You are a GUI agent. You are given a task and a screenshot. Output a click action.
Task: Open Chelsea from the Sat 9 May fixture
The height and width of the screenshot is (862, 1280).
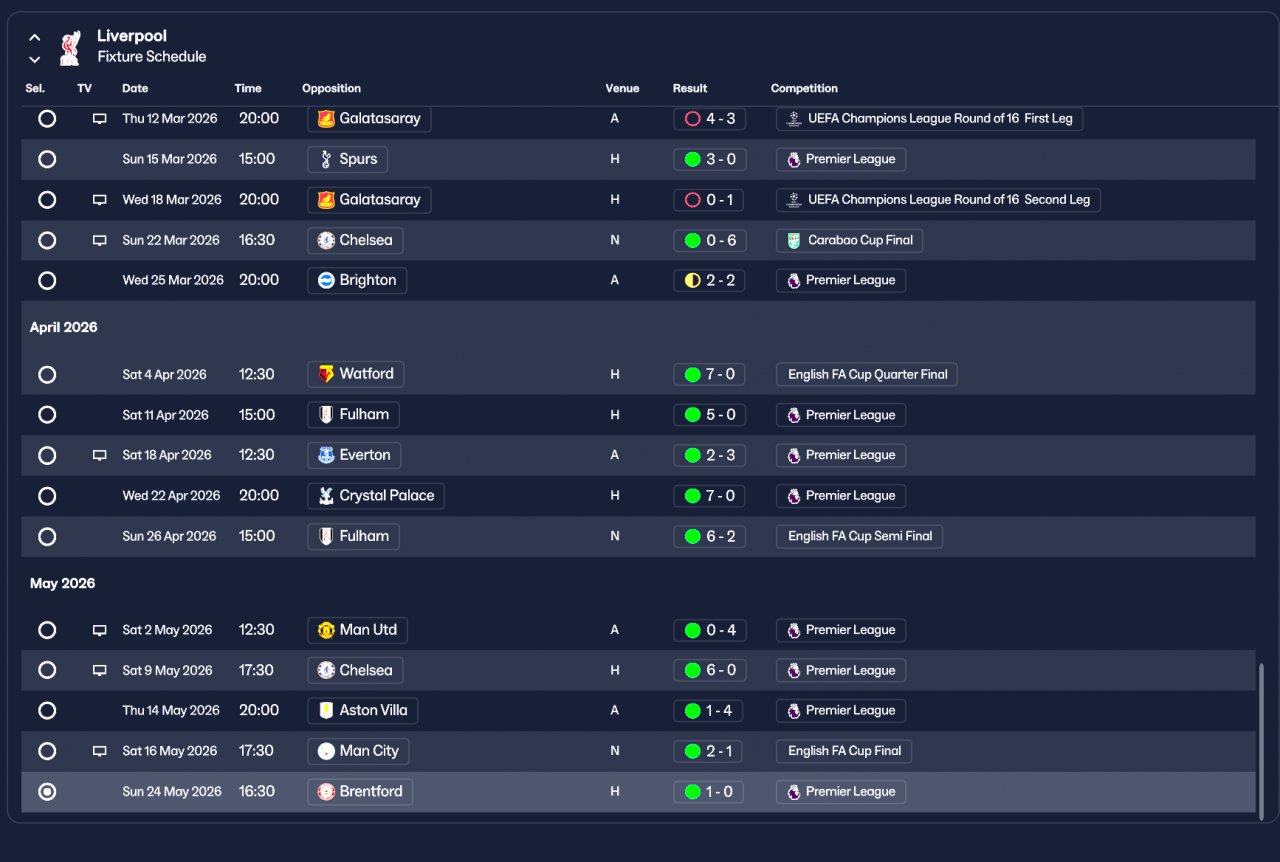point(356,670)
